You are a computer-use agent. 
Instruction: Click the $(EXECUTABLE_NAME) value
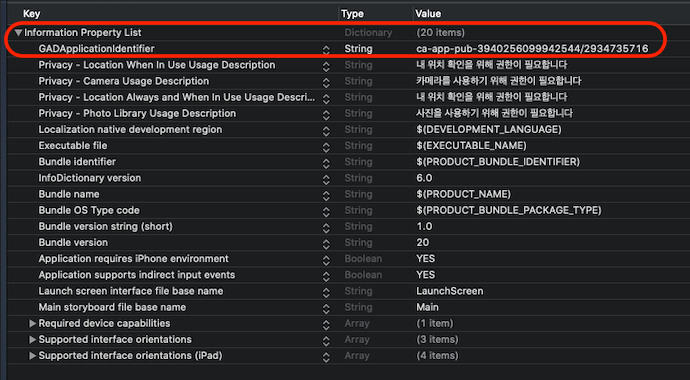click(471, 146)
